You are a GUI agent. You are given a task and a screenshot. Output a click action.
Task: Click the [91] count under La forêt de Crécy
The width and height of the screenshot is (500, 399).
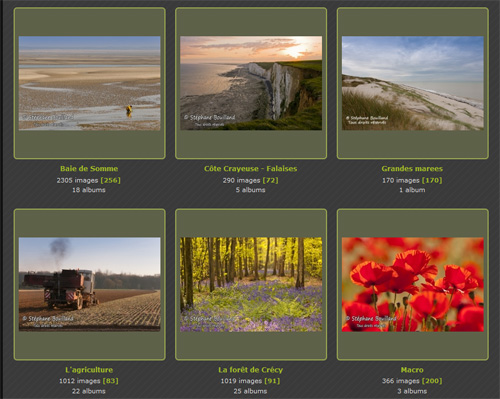[x=272, y=381]
